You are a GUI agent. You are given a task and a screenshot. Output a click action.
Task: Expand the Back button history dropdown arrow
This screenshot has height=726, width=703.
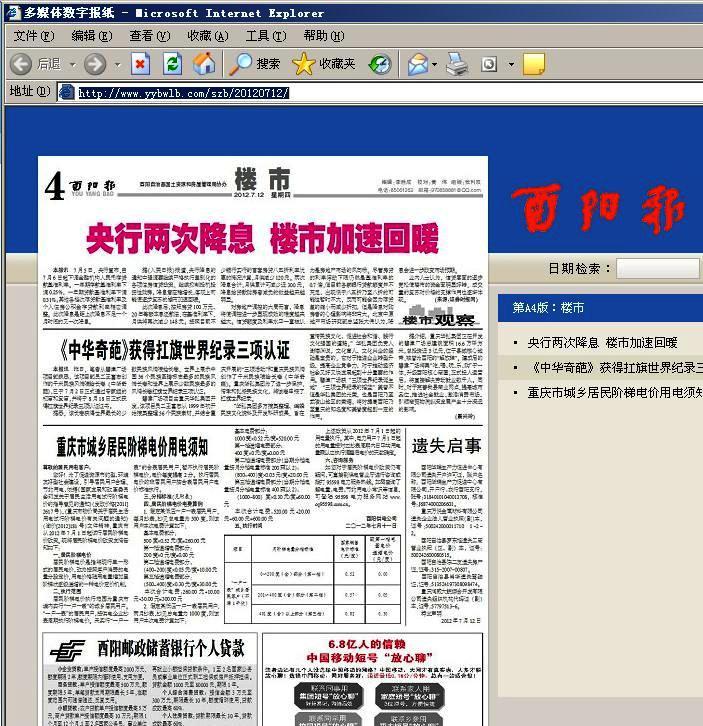coord(73,64)
